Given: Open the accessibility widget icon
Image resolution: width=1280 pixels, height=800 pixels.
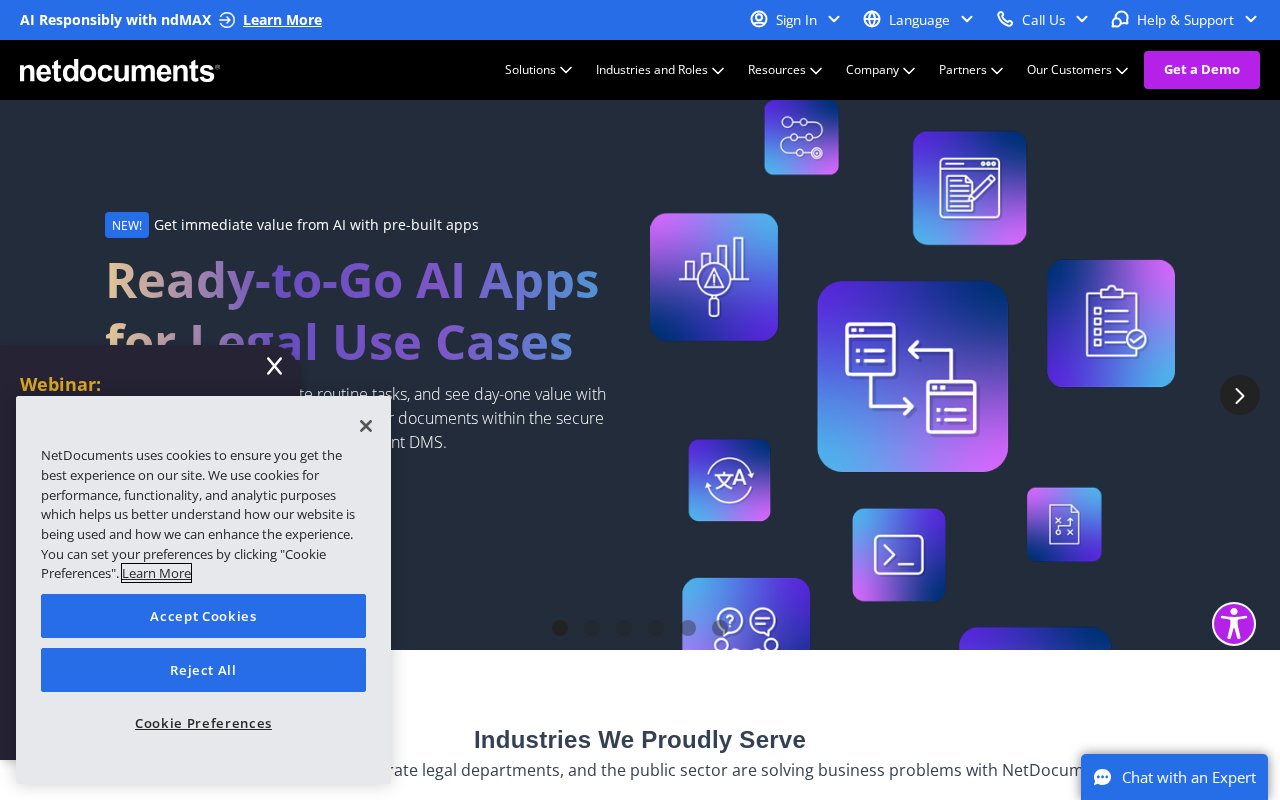Looking at the screenshot, I should [x=1234, y=624].
